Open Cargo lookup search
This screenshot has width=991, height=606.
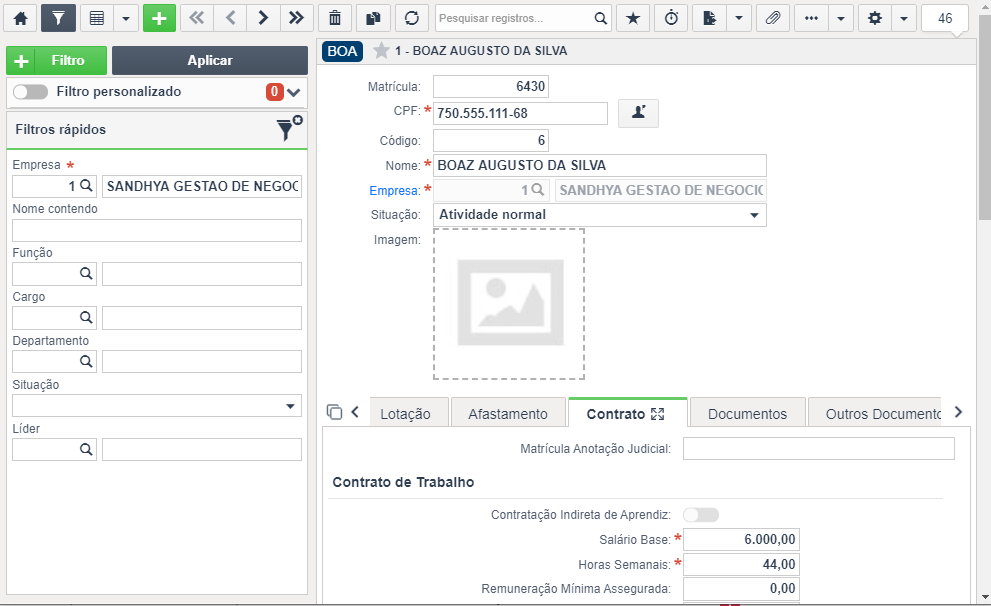[86, 317]
